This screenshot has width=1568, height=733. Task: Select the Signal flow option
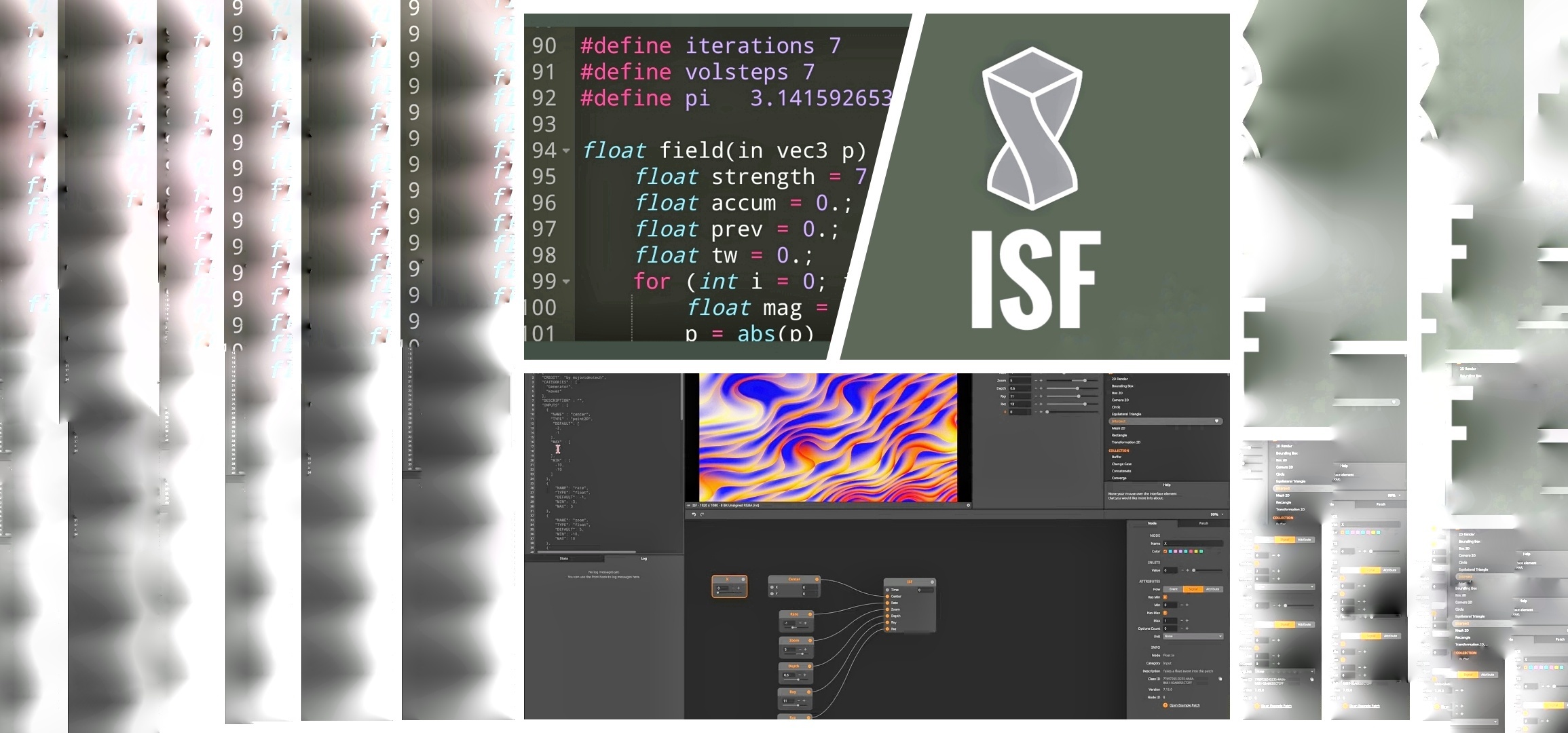pyautogui.click(x=1193, y=589)
